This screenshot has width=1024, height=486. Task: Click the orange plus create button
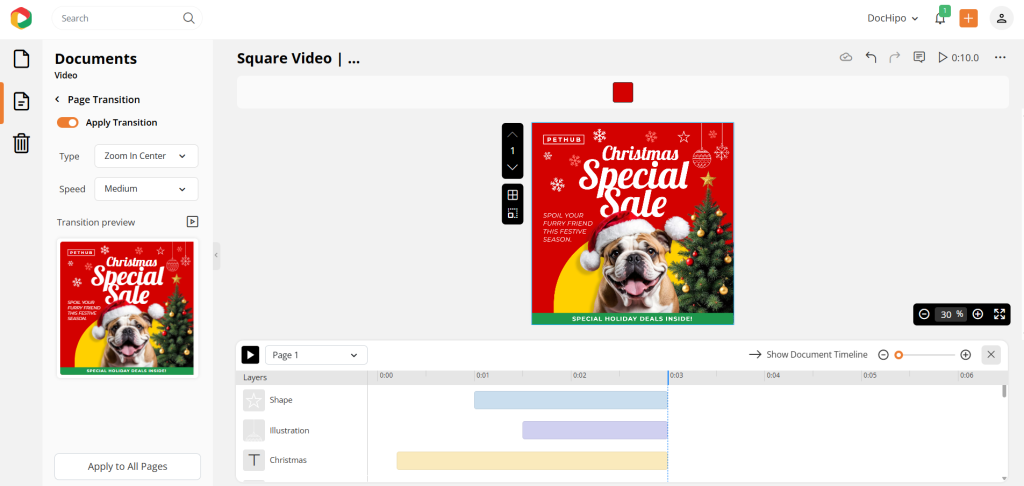pos(968,18)
